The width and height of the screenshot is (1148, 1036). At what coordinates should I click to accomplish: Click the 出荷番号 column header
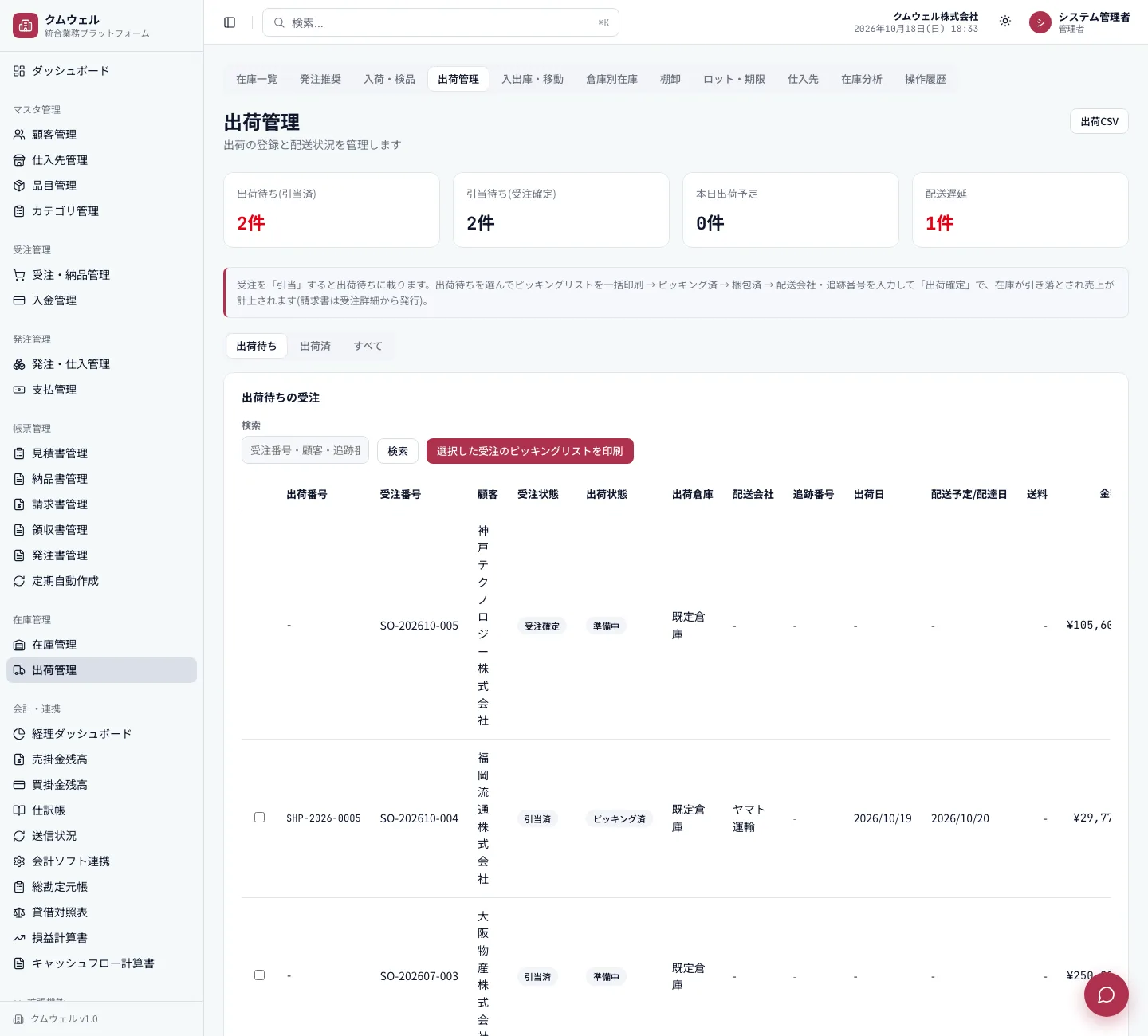pyautogui.click(x=307, y=495)
